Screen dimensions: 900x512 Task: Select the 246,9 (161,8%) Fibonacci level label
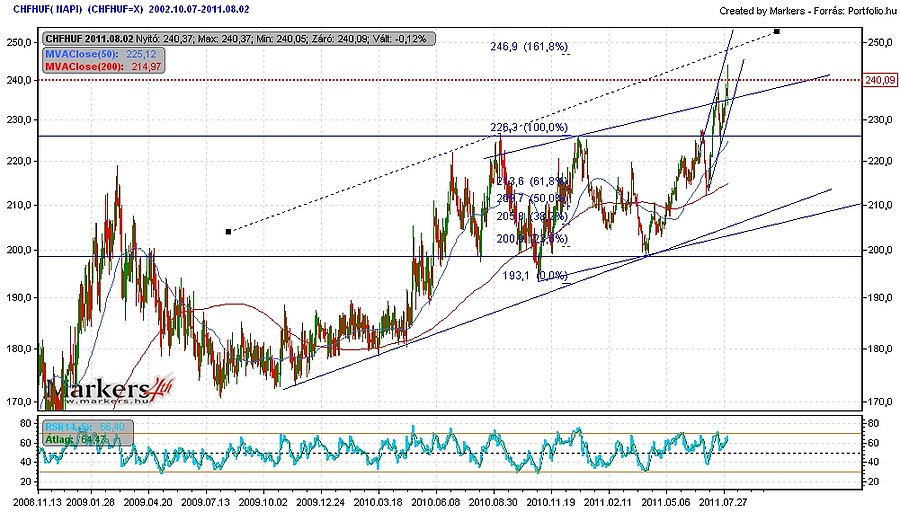click(529, 46)
